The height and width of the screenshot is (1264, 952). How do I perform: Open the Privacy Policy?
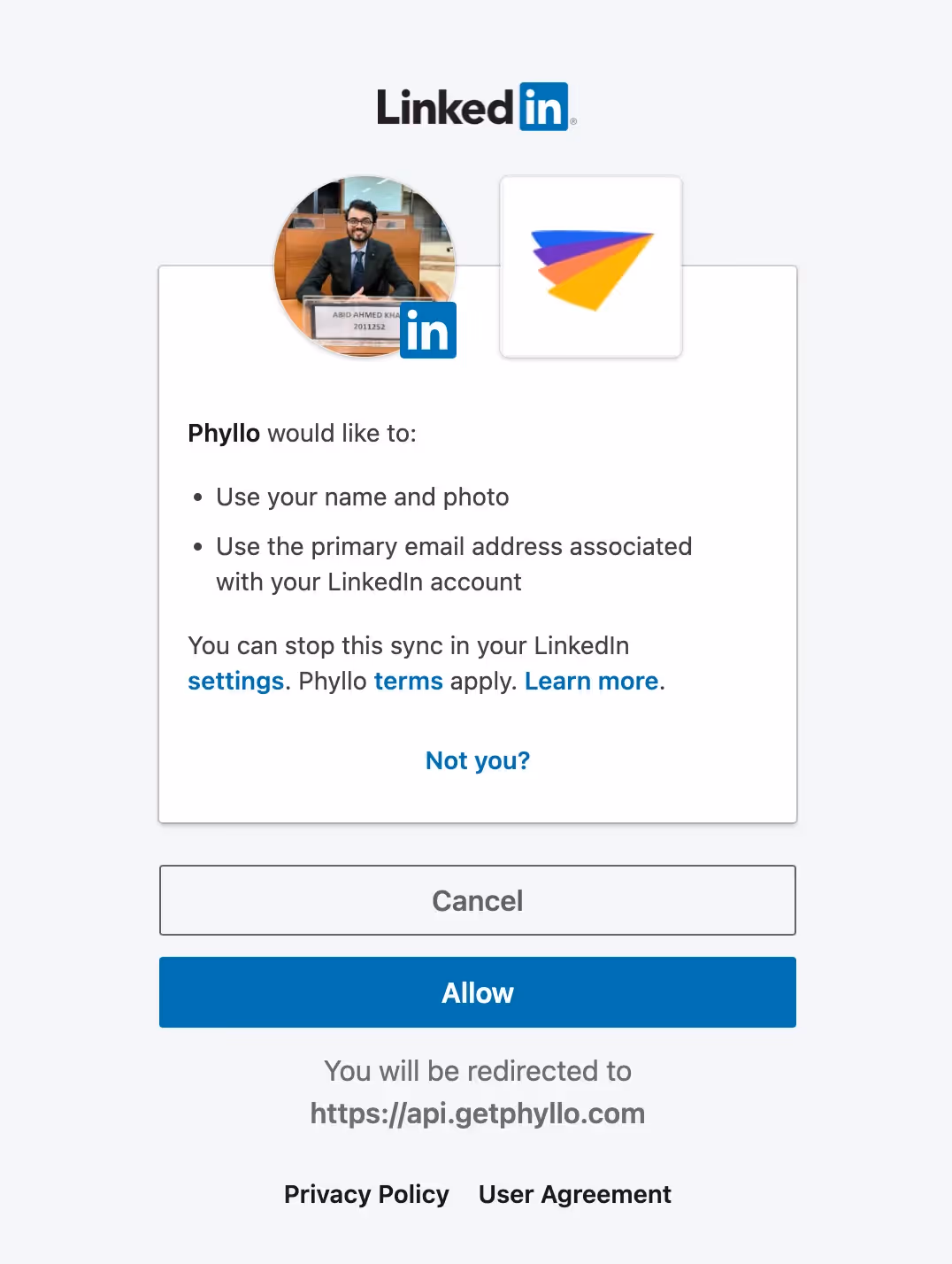[x=366, y=1194]
